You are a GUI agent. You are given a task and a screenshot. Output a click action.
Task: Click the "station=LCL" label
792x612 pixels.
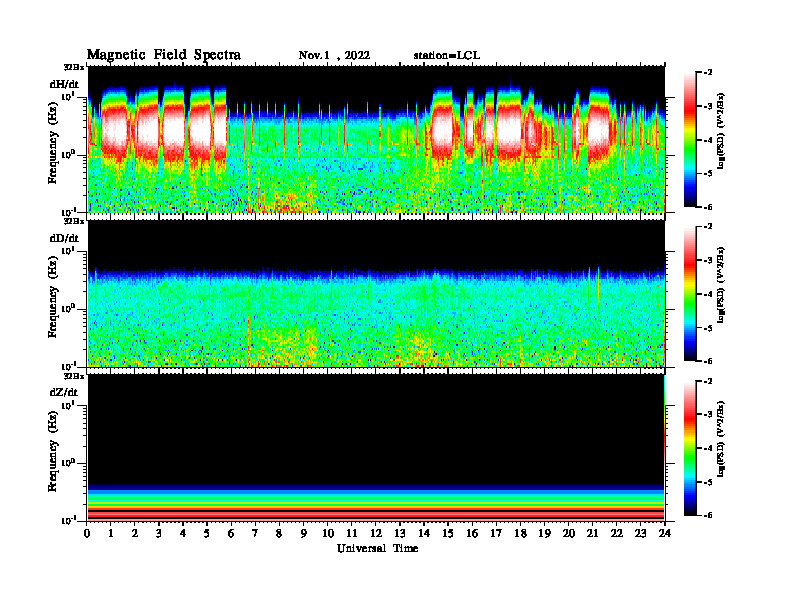447,56
